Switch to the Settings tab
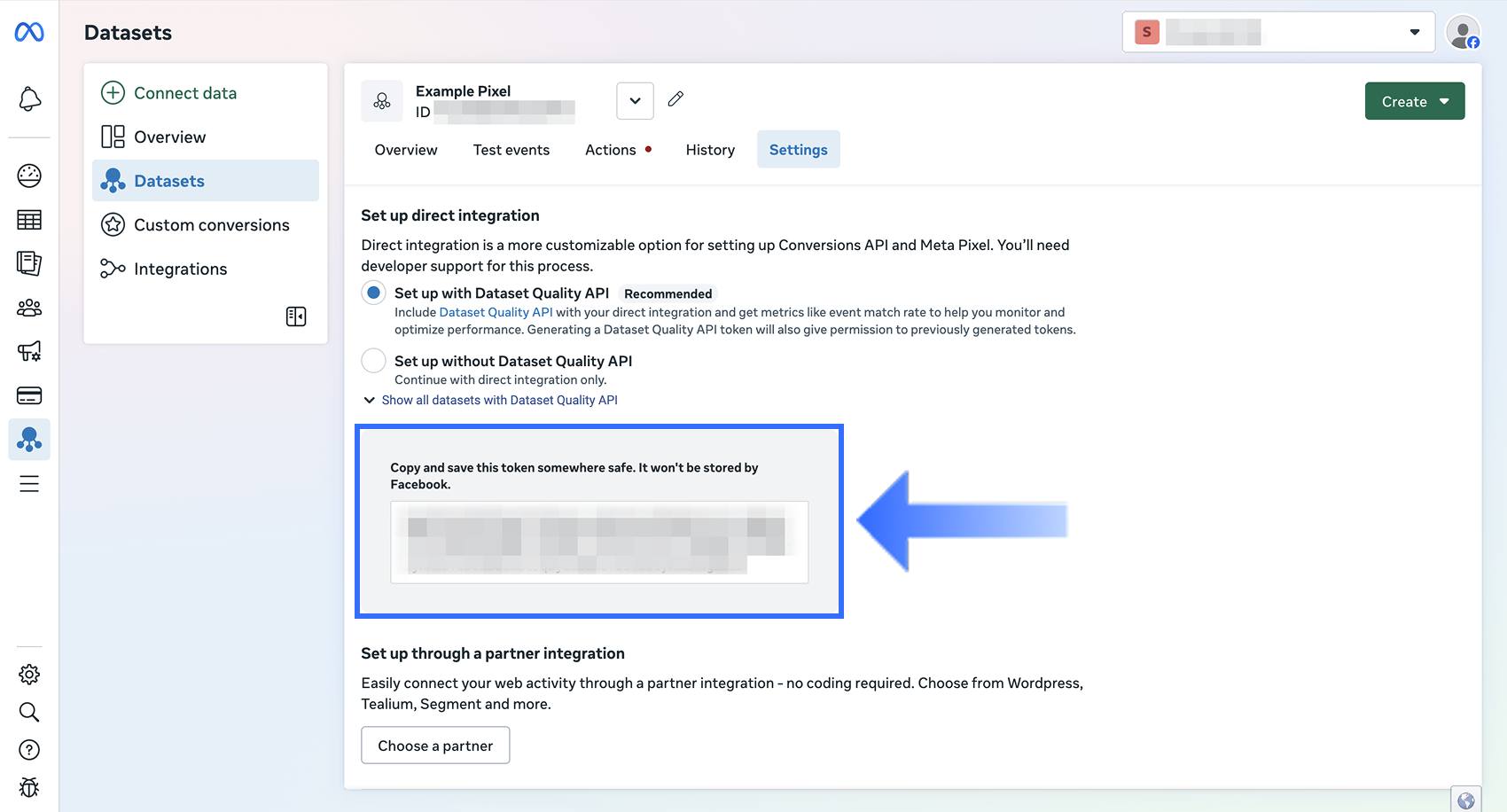Image resolution: width=1507 pixels, height=812 pixels. 799,150
